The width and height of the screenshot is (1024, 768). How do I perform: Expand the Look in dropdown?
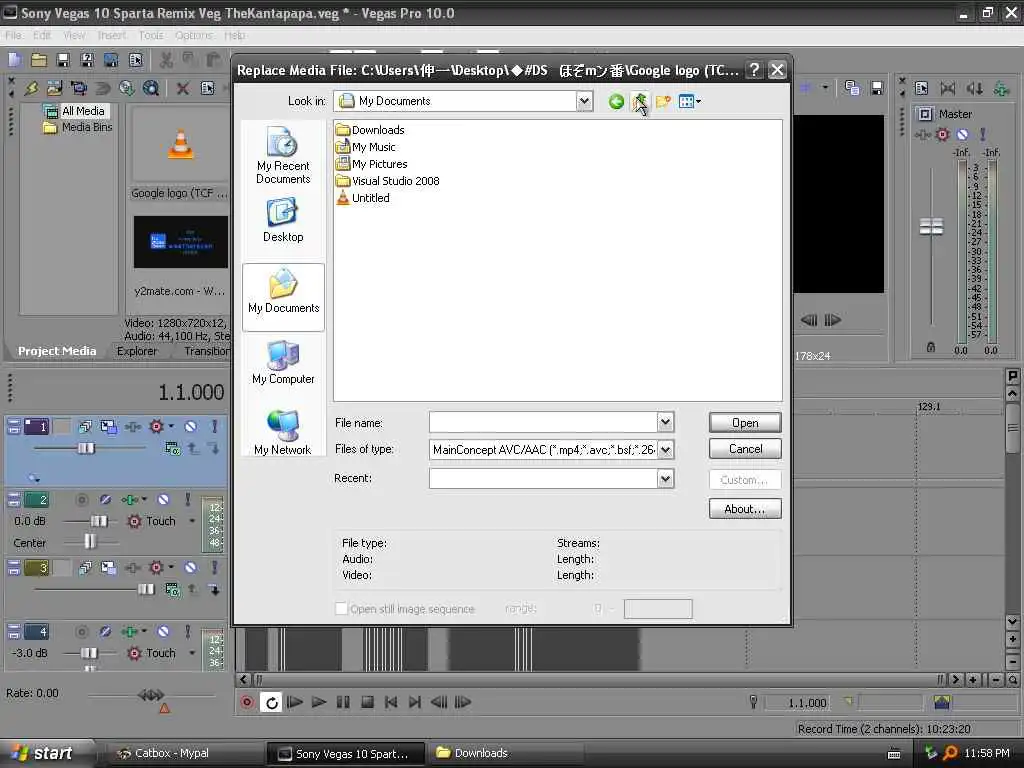coord(584,101)
